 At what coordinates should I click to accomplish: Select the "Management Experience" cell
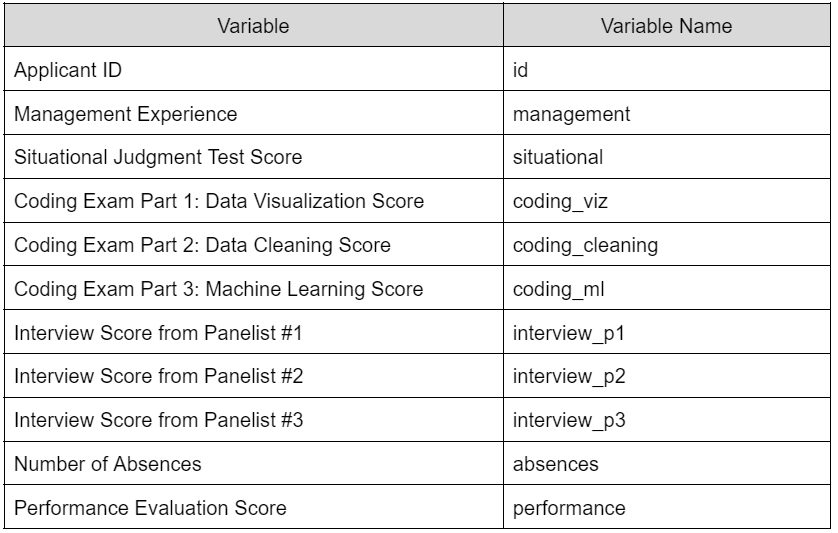pos(126,114)
